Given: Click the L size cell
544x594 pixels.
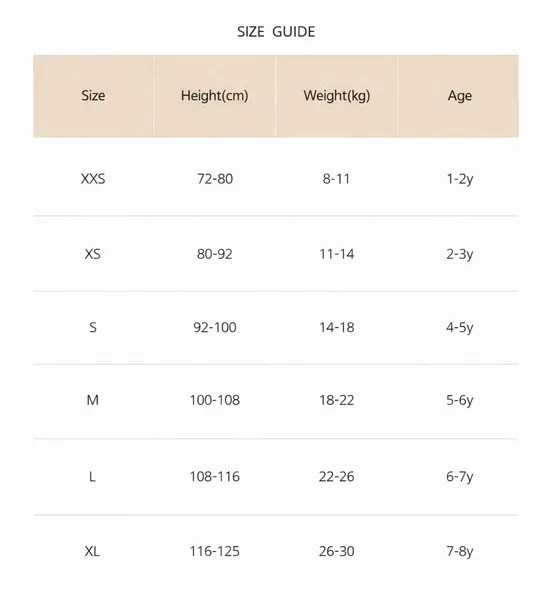Looking at the screenshot, I should click(92, 477).
